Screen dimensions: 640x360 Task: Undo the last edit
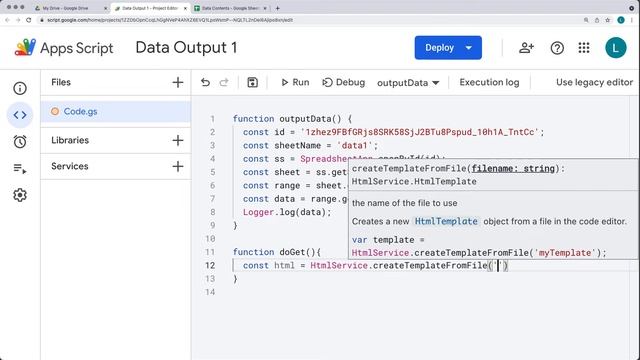tap(205, 82)
